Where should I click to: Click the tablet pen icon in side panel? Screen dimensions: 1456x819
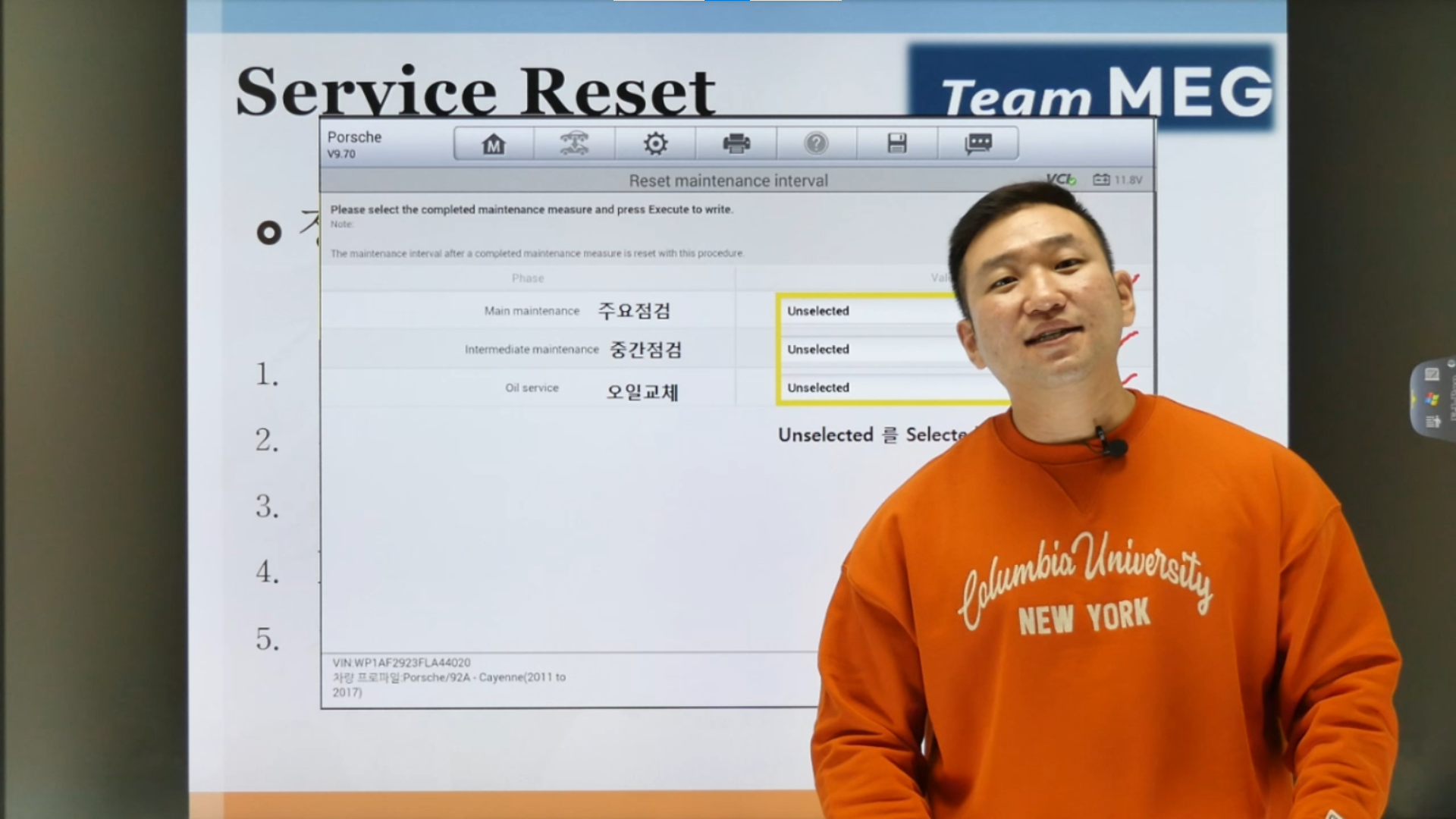(1432, 374)
